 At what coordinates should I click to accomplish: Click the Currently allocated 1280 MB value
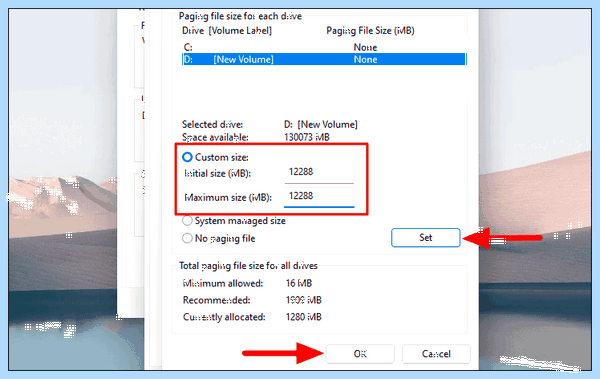[x=303, y=317]
